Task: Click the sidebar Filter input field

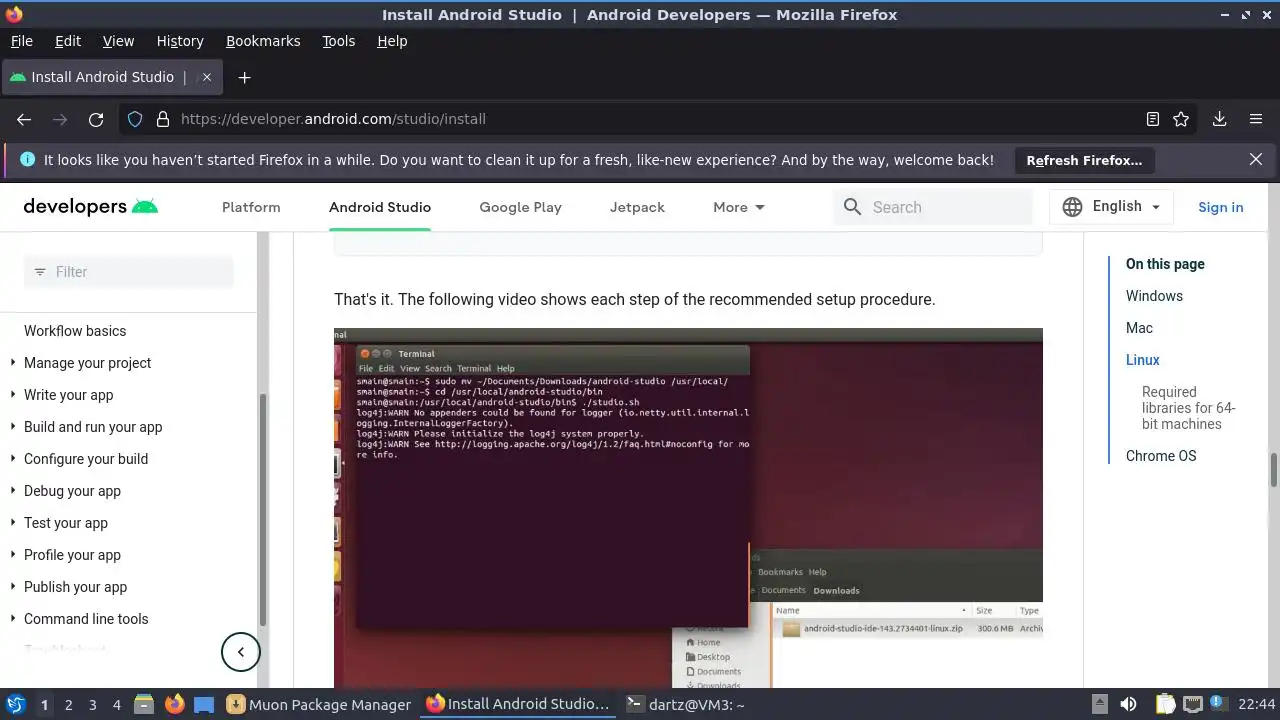Action: (x=129, y=272)
